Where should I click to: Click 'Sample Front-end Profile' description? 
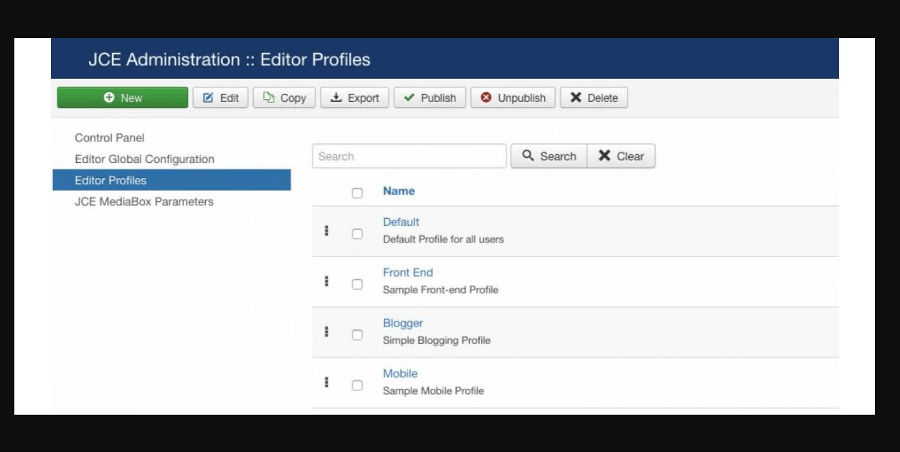click(x=440, y=289)
